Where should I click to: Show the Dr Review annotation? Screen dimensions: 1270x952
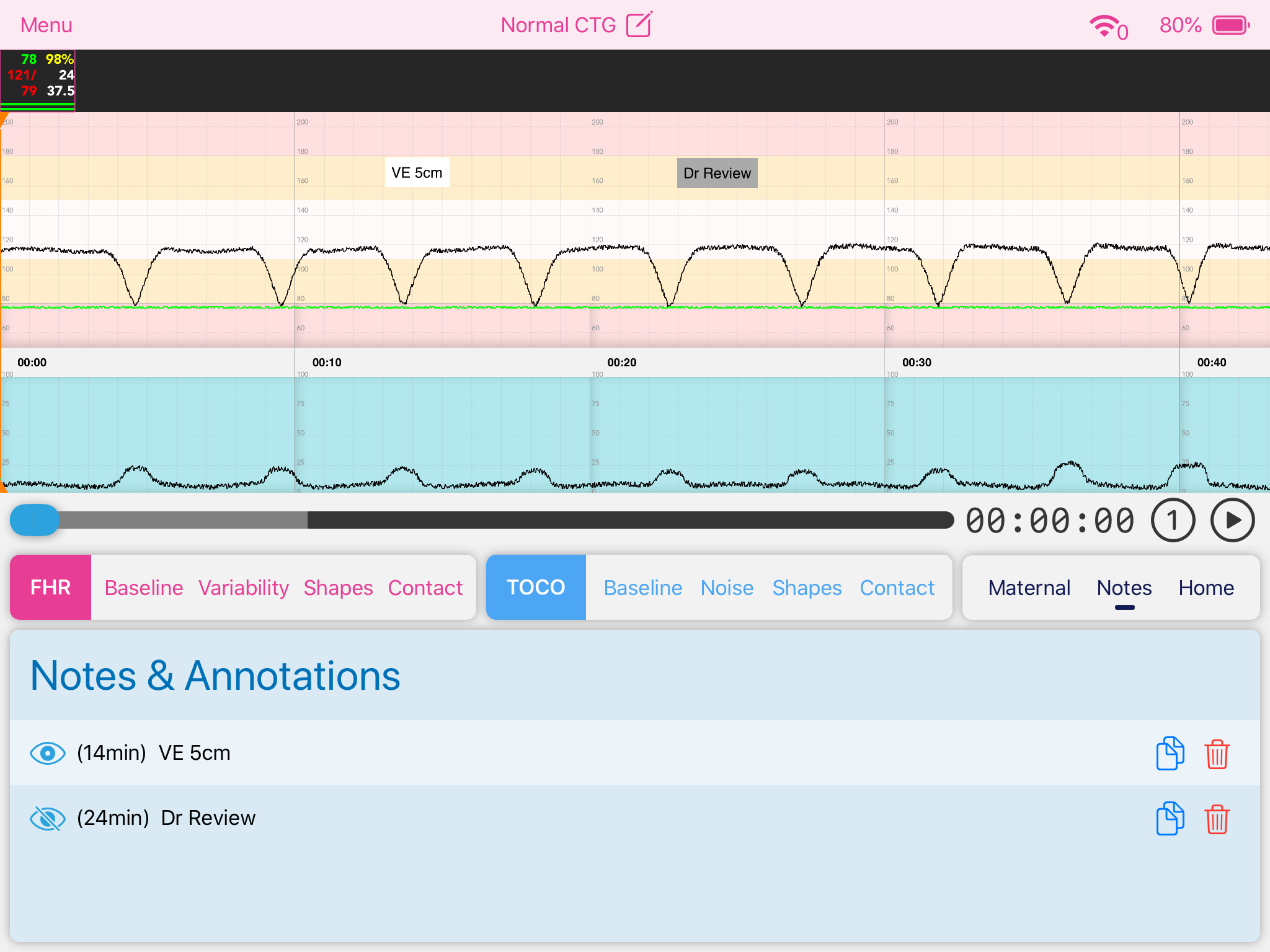pos(47,818)
